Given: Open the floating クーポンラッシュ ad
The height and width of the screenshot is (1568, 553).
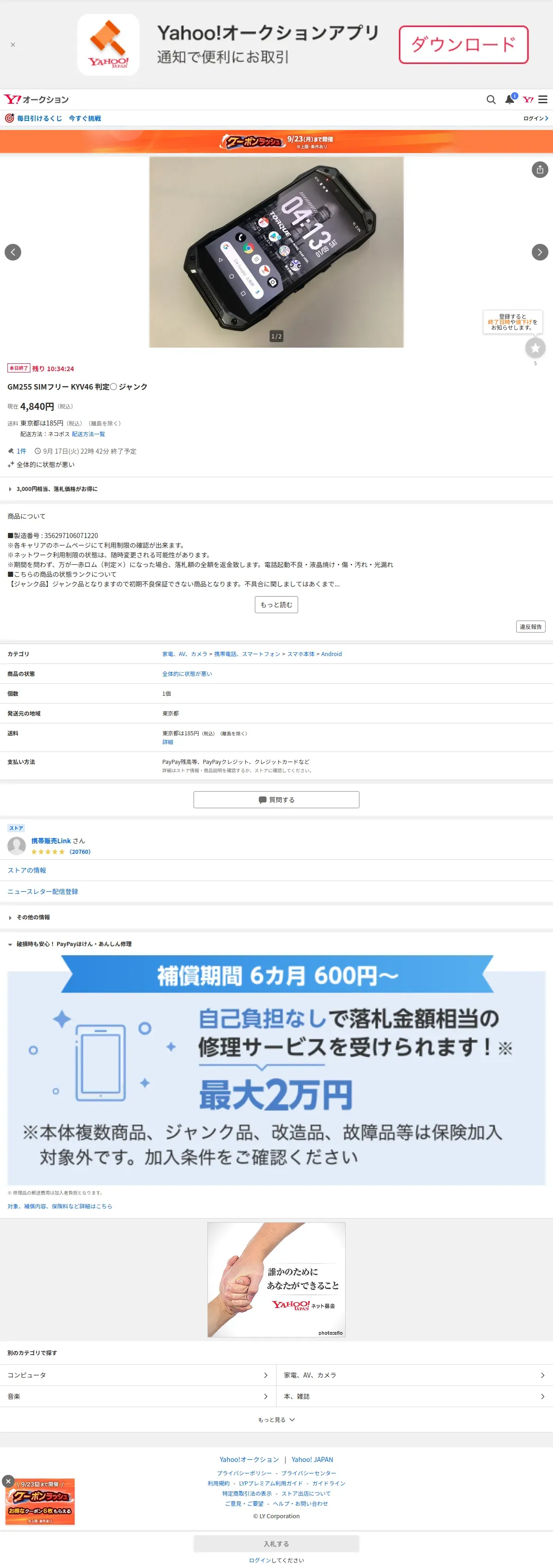Looking at the screenshot, I should point(40,1502).
